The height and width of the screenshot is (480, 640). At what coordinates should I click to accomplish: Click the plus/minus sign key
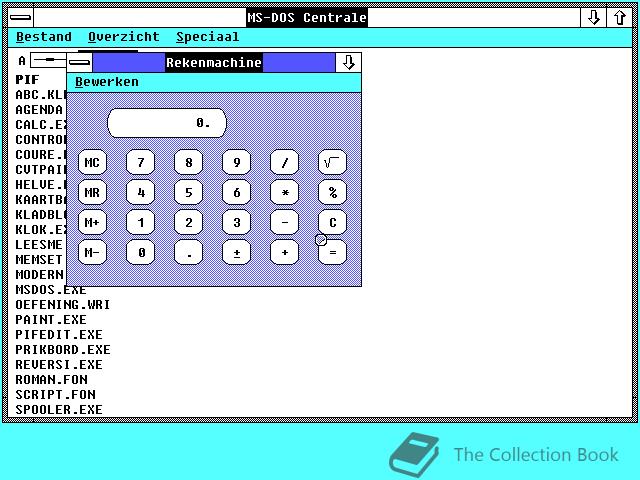pyautogui.click(x=236, y=252)
